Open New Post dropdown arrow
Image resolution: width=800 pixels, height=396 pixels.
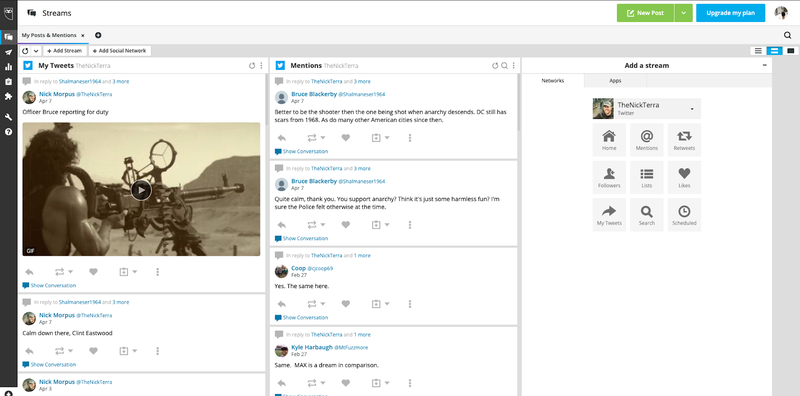pyautogui.click(x=683, y=13)
